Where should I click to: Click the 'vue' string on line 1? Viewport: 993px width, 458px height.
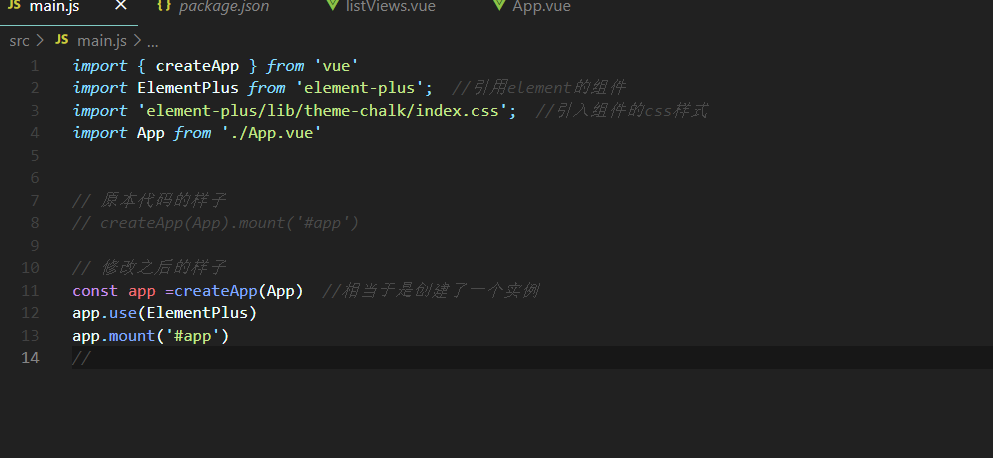336,66
